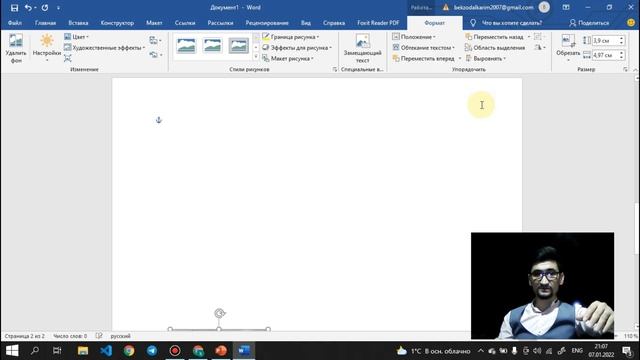This screenshot has width=640, height=360.
Task: Open Граница рисунка dropdown
Action: (x=291, y=37)
